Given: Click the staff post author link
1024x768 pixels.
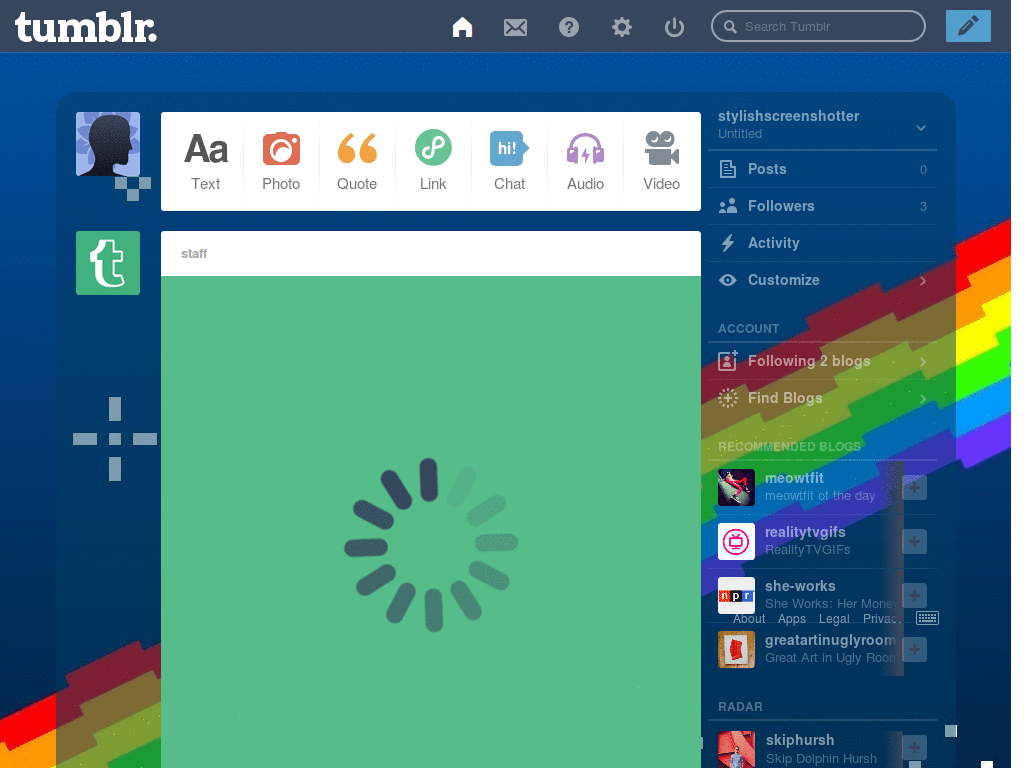Looking at the screenshot, I should click(x=194, y=253).
